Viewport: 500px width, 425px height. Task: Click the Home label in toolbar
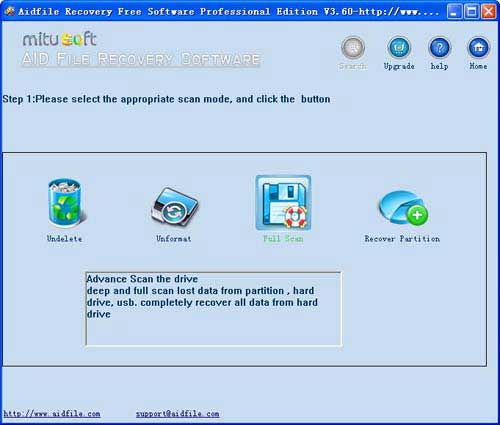pyautogui.click(x=478, y=66)
